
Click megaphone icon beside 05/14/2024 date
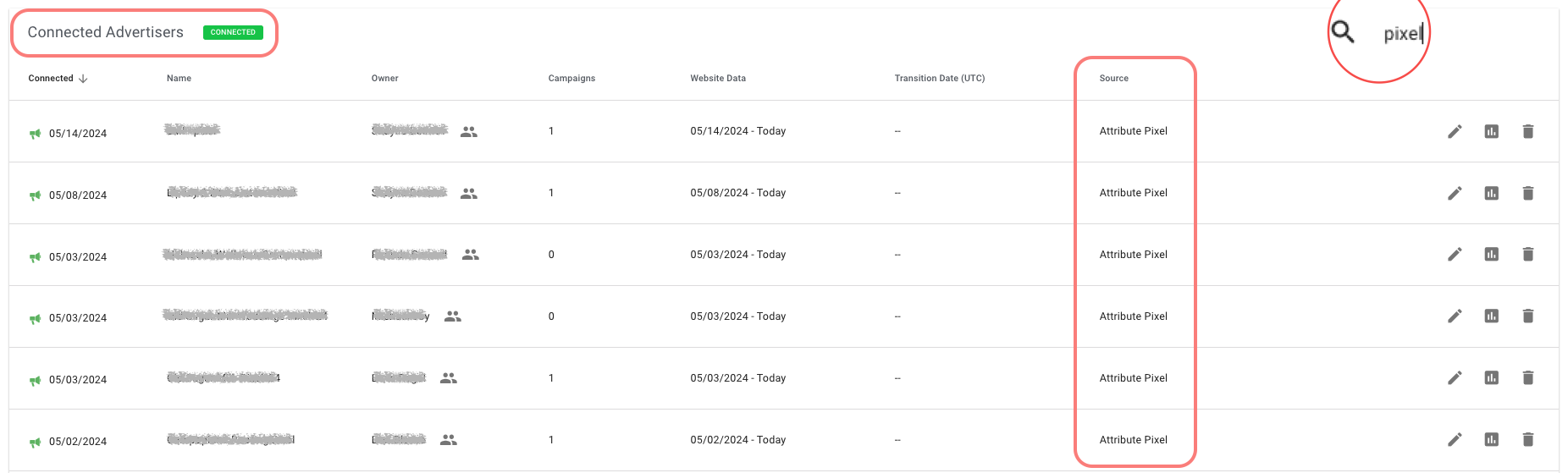pyautogui.click(x=36, y=134)
